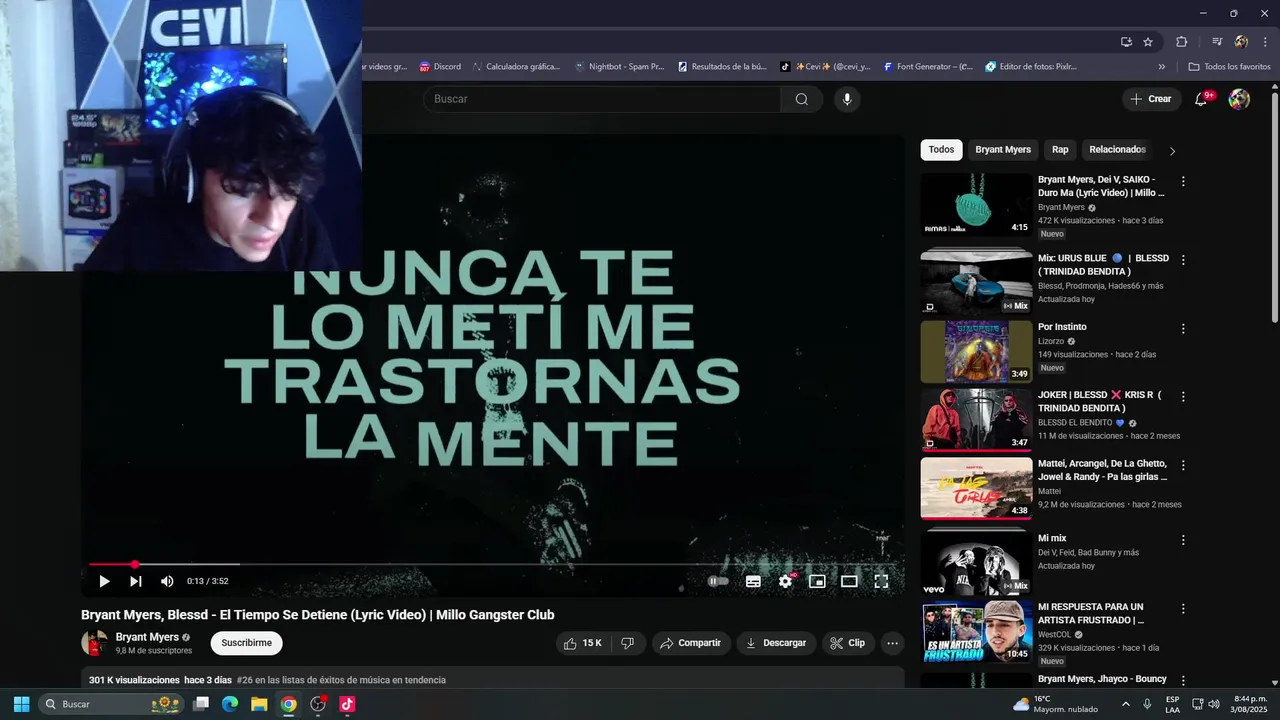Create a Clip from the video
Screen dimensions: 1280x720
pyautogui.click(x=848, y=643)
